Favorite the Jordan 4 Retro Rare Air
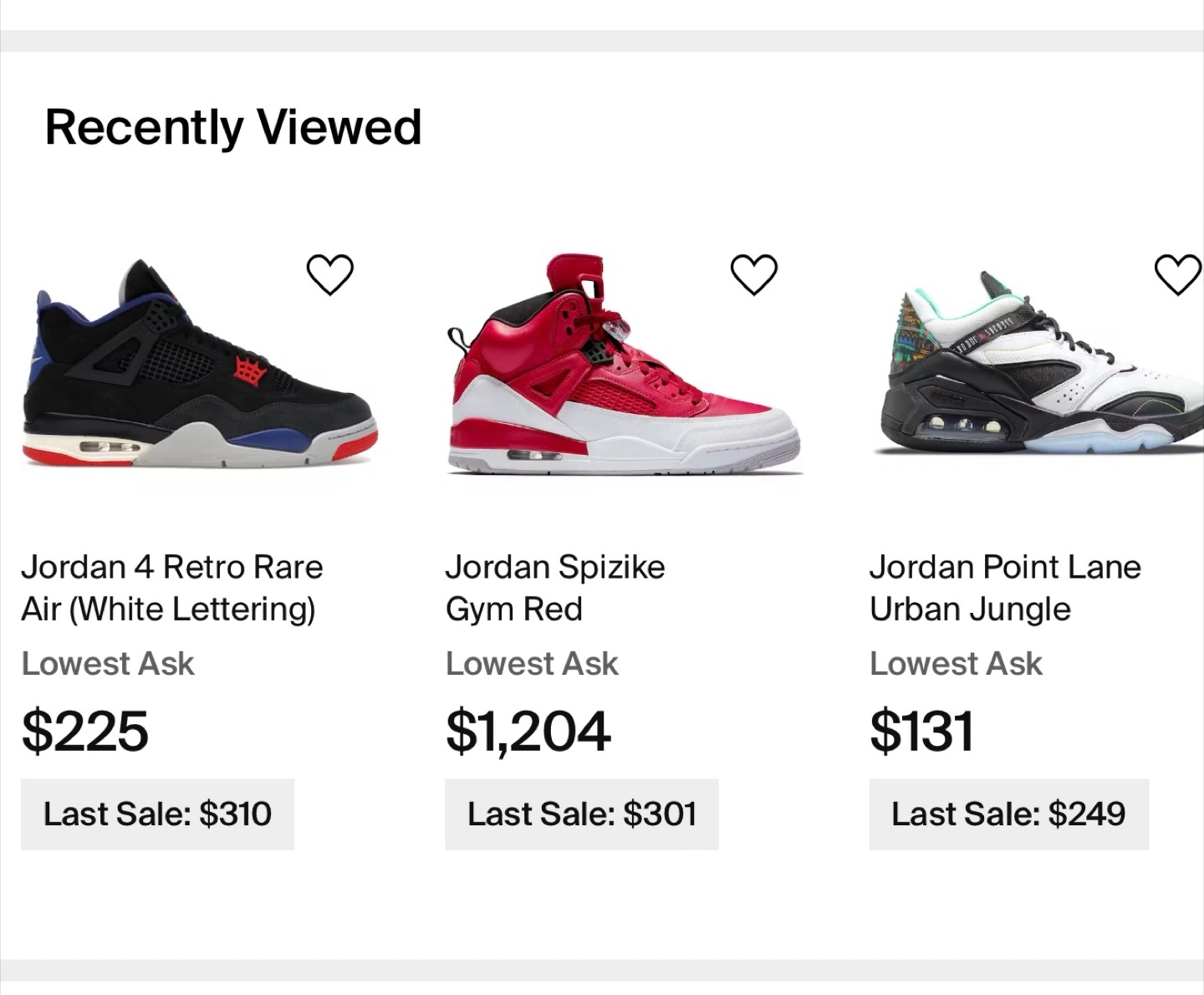This screenshot has width=1204, height=995. tap(330, 274)
